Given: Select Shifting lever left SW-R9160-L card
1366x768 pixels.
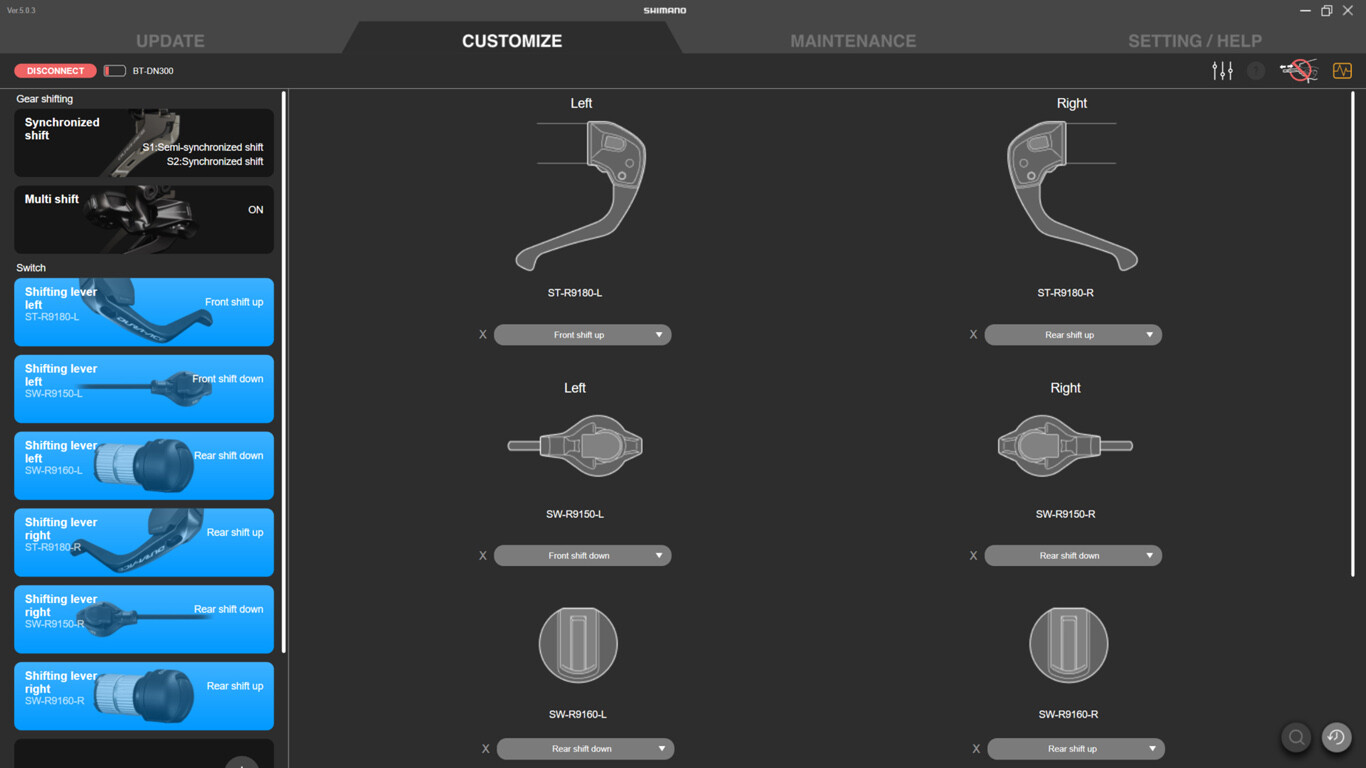Looking at the screenshot, I should tap(144, 466).
